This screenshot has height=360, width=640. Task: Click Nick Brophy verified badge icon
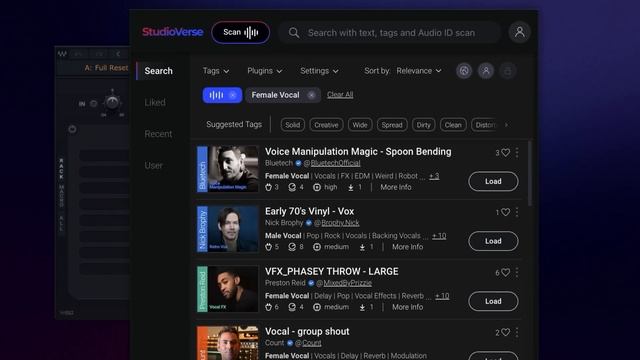point(309,223)
